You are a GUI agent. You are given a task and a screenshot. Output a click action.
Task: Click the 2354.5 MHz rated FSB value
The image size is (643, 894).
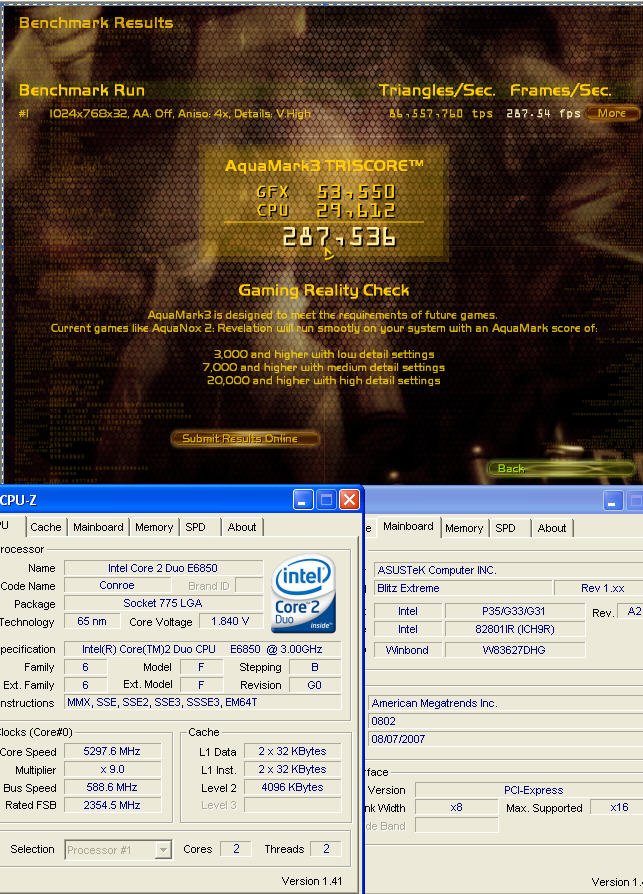click(112, 806)
